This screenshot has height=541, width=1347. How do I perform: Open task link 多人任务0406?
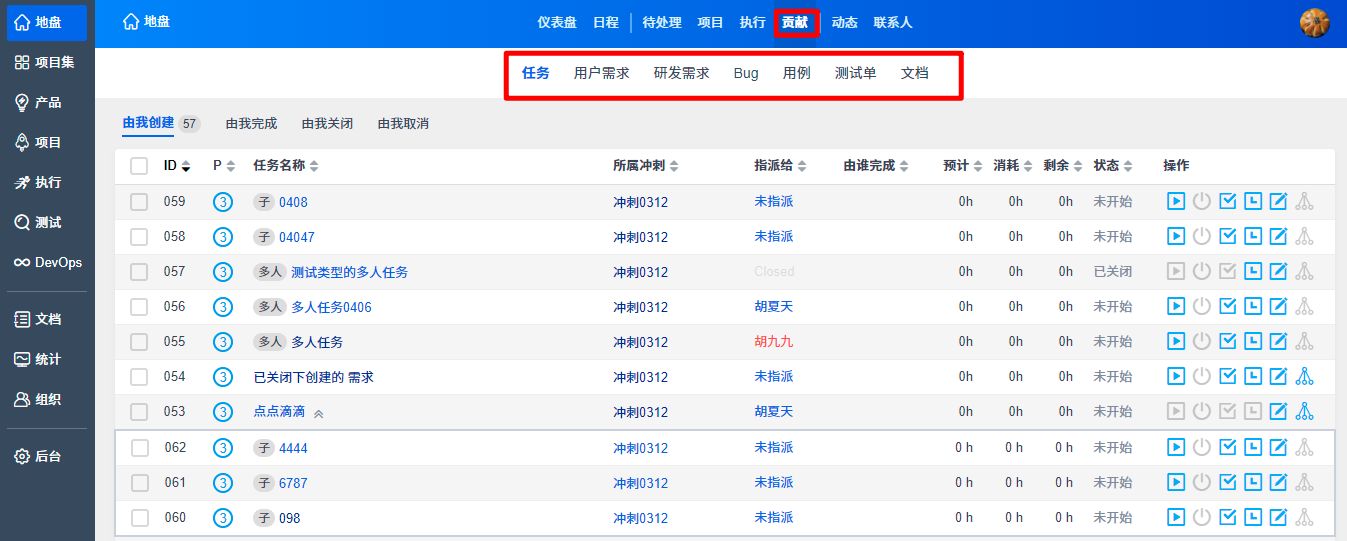tap(331, 307)
